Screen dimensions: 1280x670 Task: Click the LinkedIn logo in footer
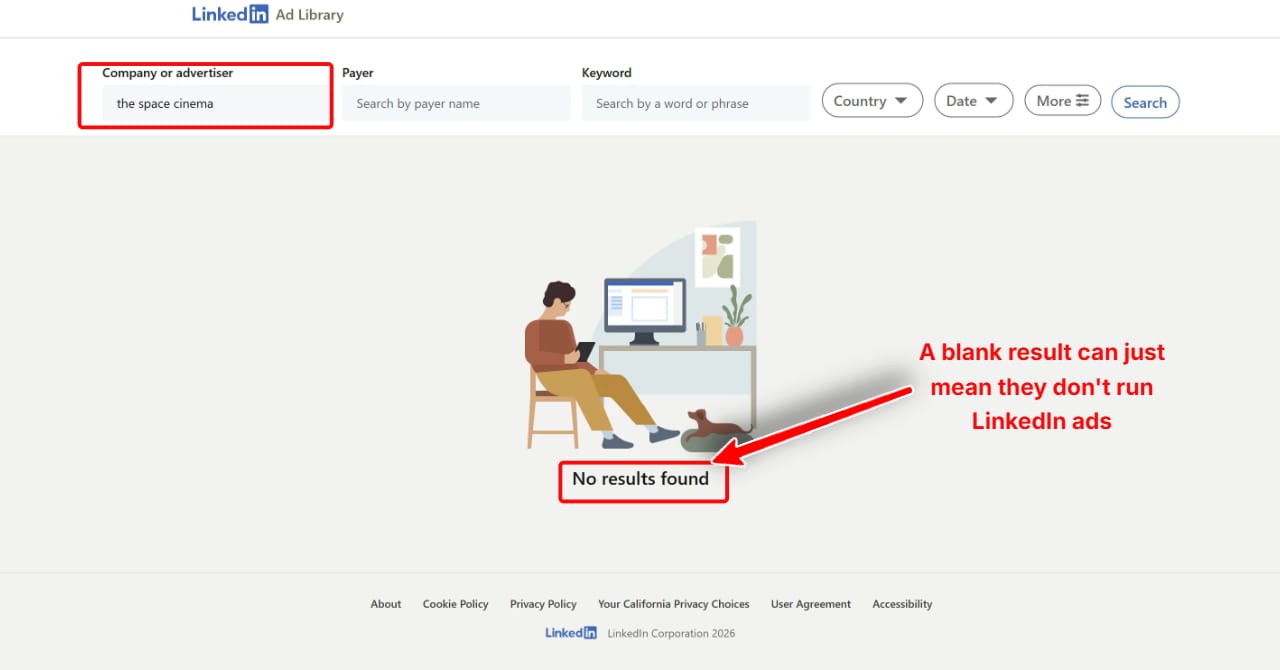coord(571,633)
